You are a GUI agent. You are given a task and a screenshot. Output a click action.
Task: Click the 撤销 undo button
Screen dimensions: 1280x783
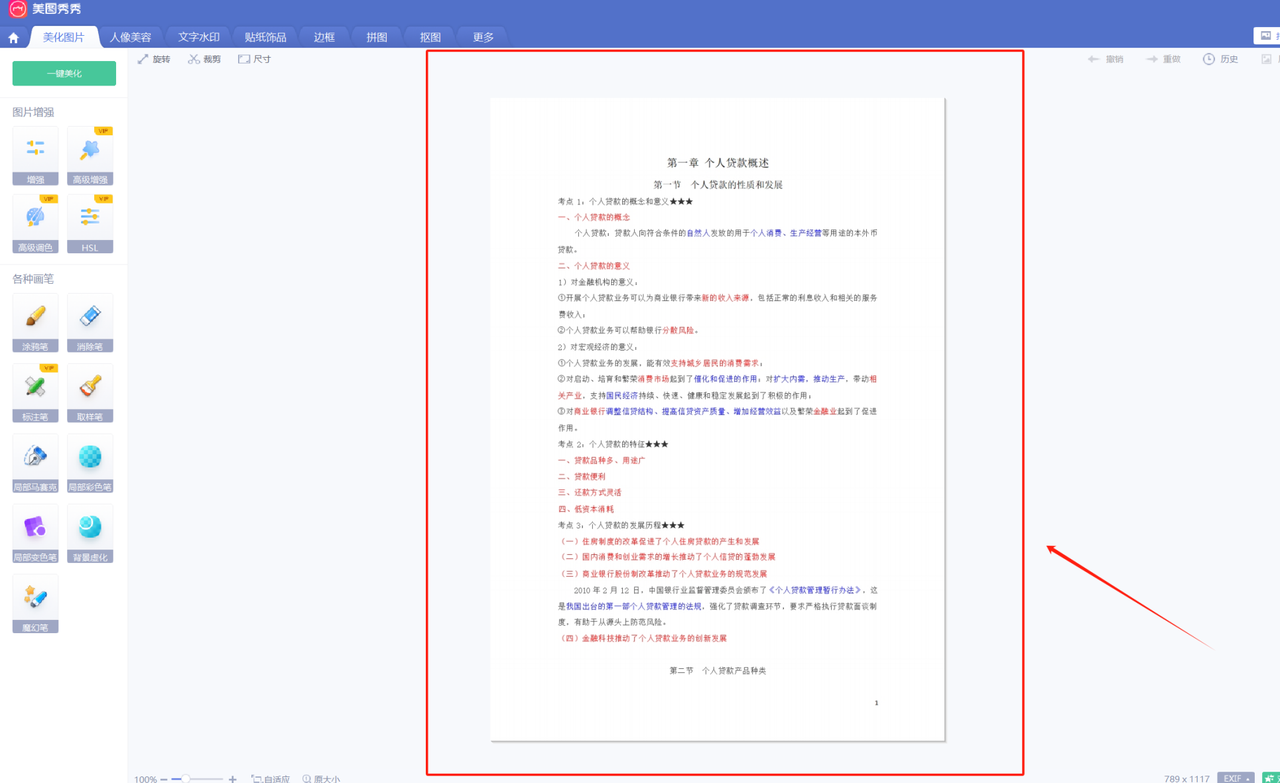[1106, 59]
